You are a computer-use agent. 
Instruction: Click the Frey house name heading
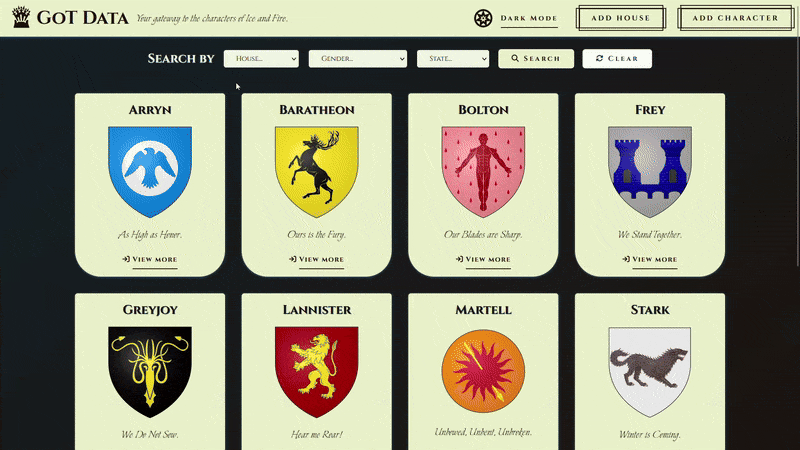[x=650, y=110]
